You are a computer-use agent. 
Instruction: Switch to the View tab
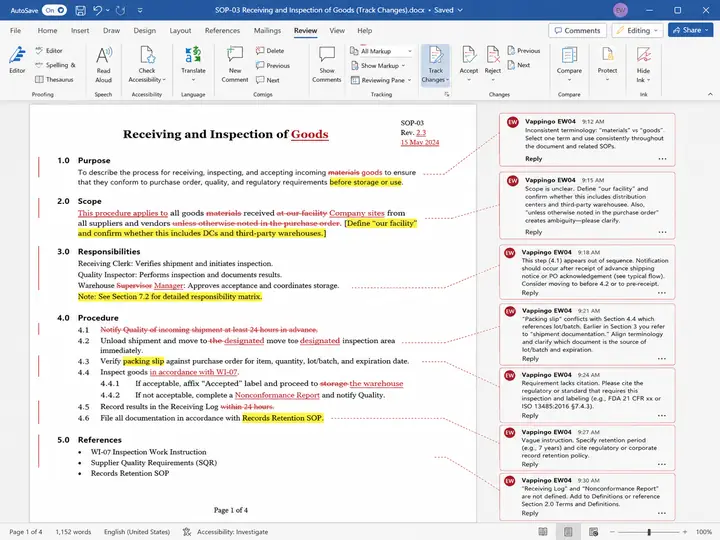click(337, 30)
